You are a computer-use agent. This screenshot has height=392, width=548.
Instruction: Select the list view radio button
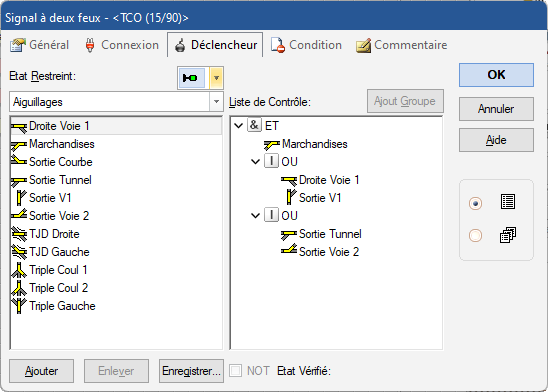pyautogui.click(x=475, y=203)
